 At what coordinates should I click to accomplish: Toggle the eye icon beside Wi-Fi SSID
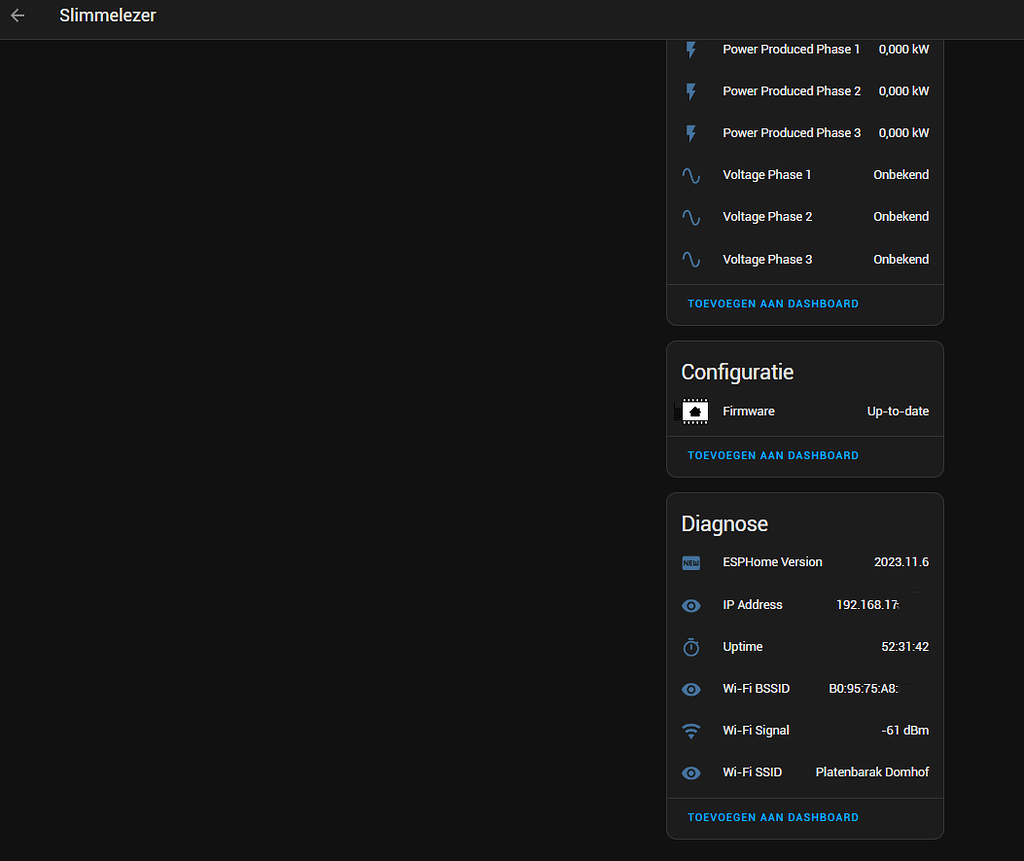coord(691,773)
